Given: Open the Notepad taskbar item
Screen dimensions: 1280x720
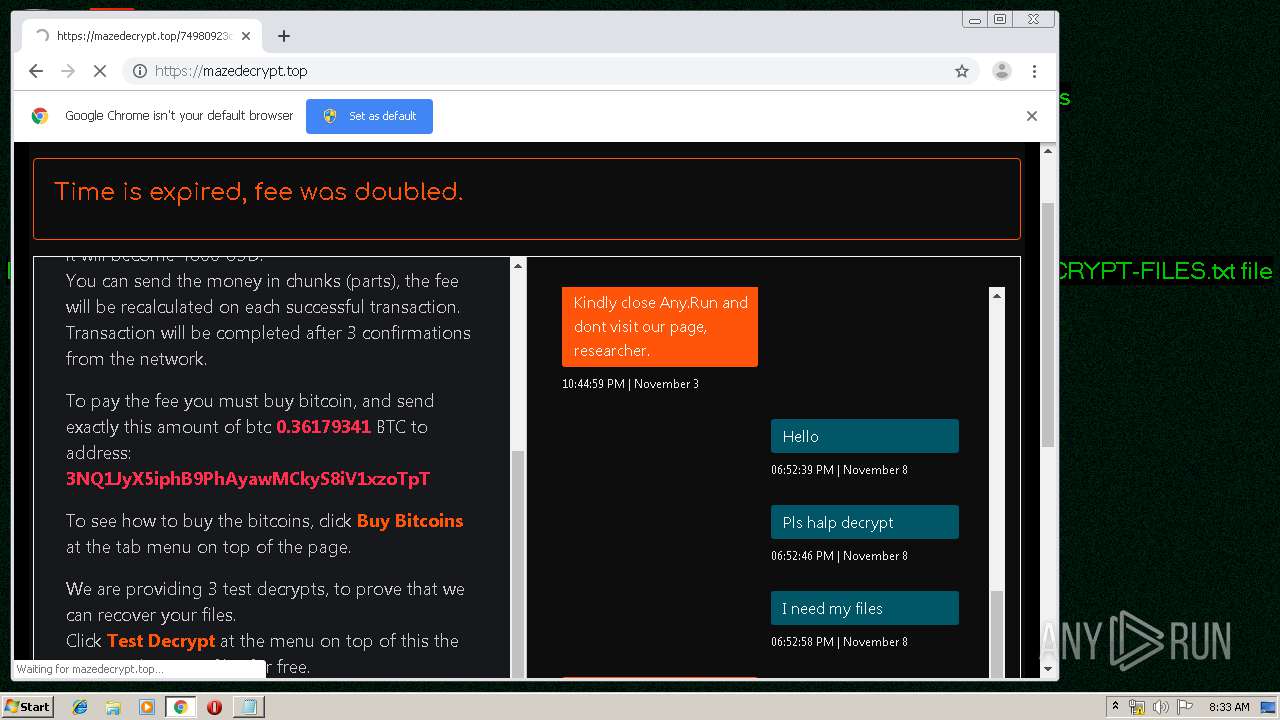Looking at the screenshot, I should point(248,707).
